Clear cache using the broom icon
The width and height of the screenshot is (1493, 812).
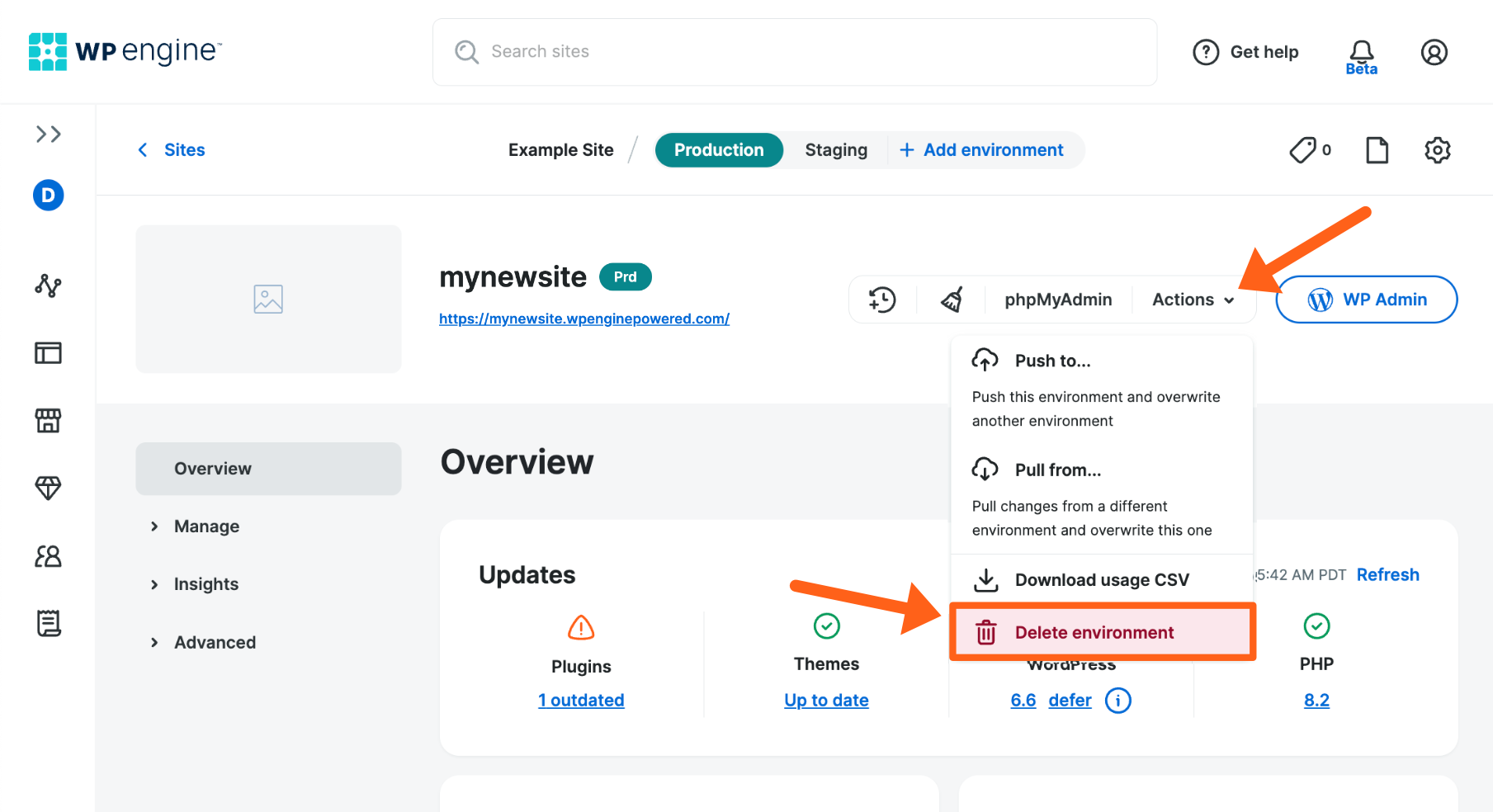[x=950, y=299]
